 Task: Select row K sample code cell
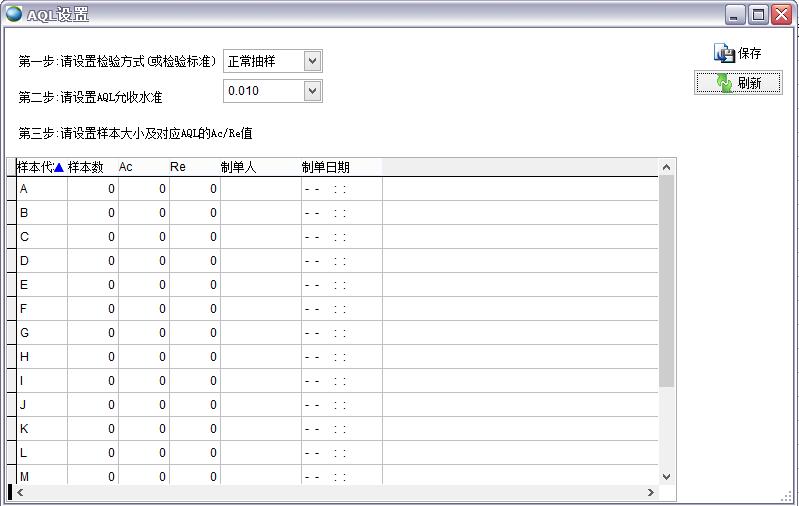(x=42, y=429)
